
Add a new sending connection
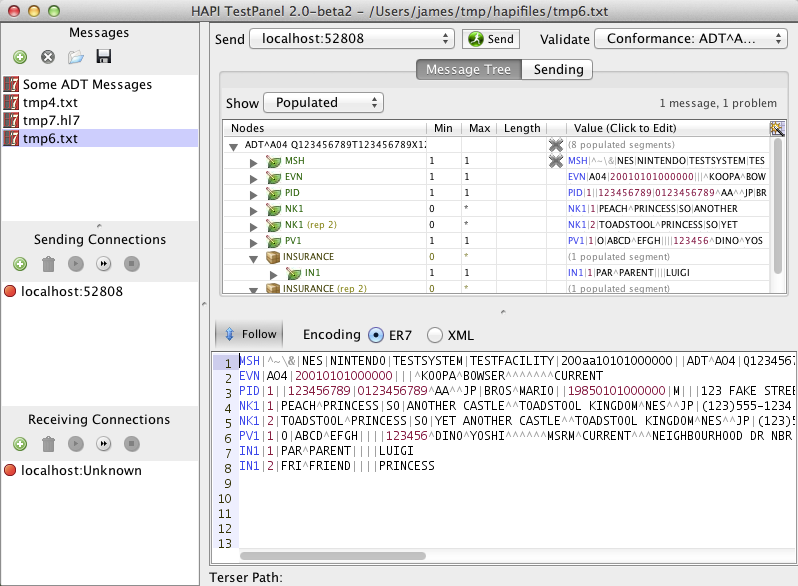coord(20,264)
